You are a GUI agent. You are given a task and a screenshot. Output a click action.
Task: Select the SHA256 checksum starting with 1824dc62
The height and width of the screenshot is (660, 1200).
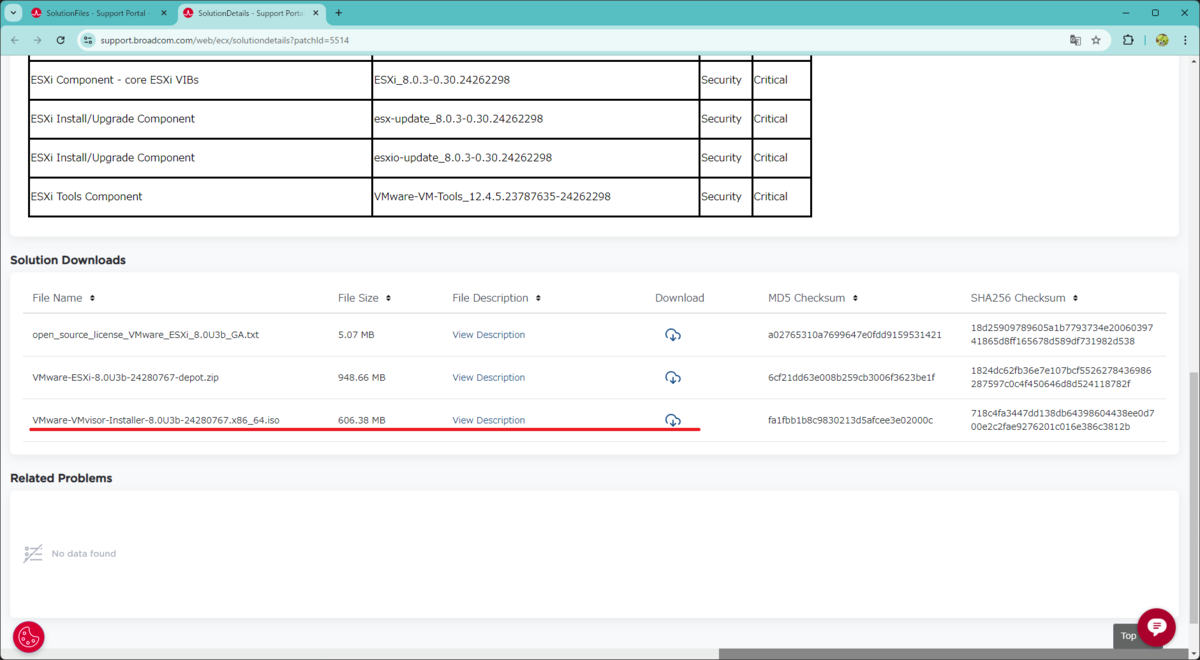1061,377
